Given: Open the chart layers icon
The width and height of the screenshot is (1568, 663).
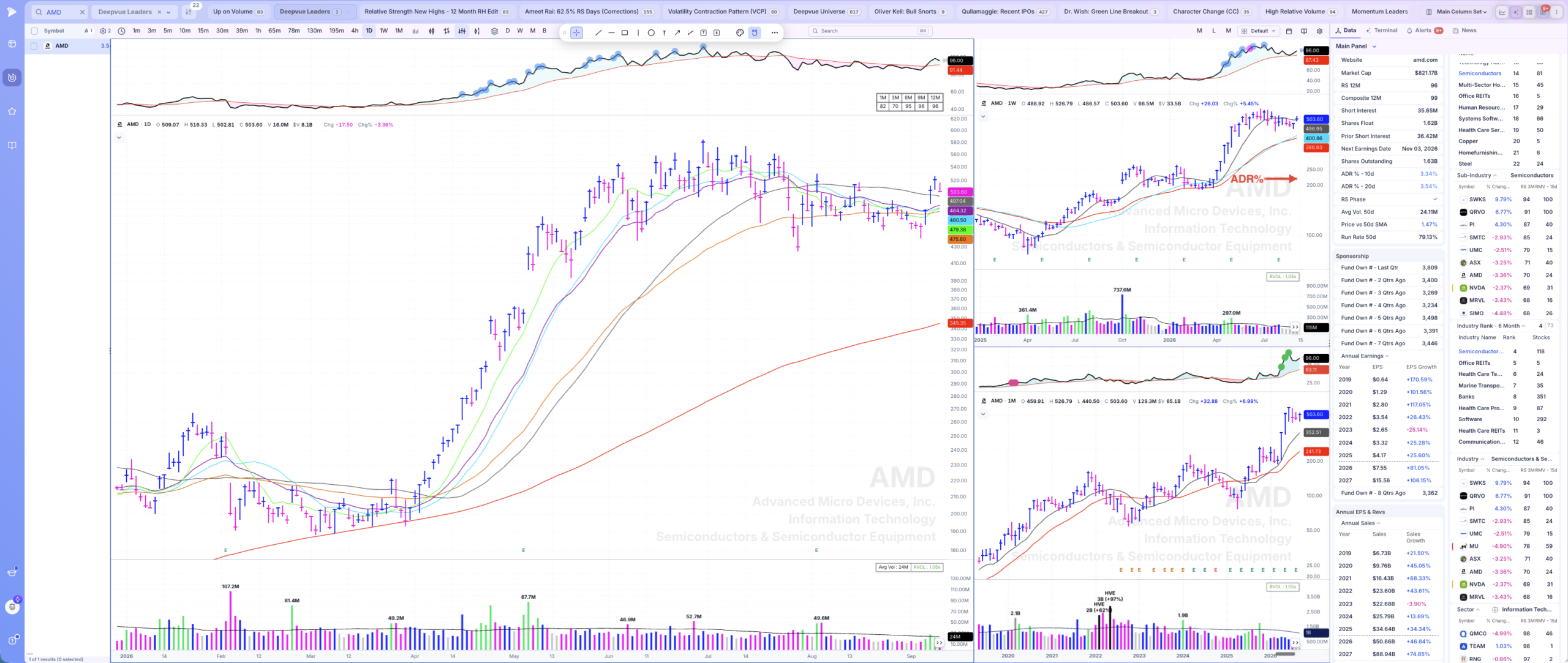Looking at the screenshot, I should [x=494, y=31].
